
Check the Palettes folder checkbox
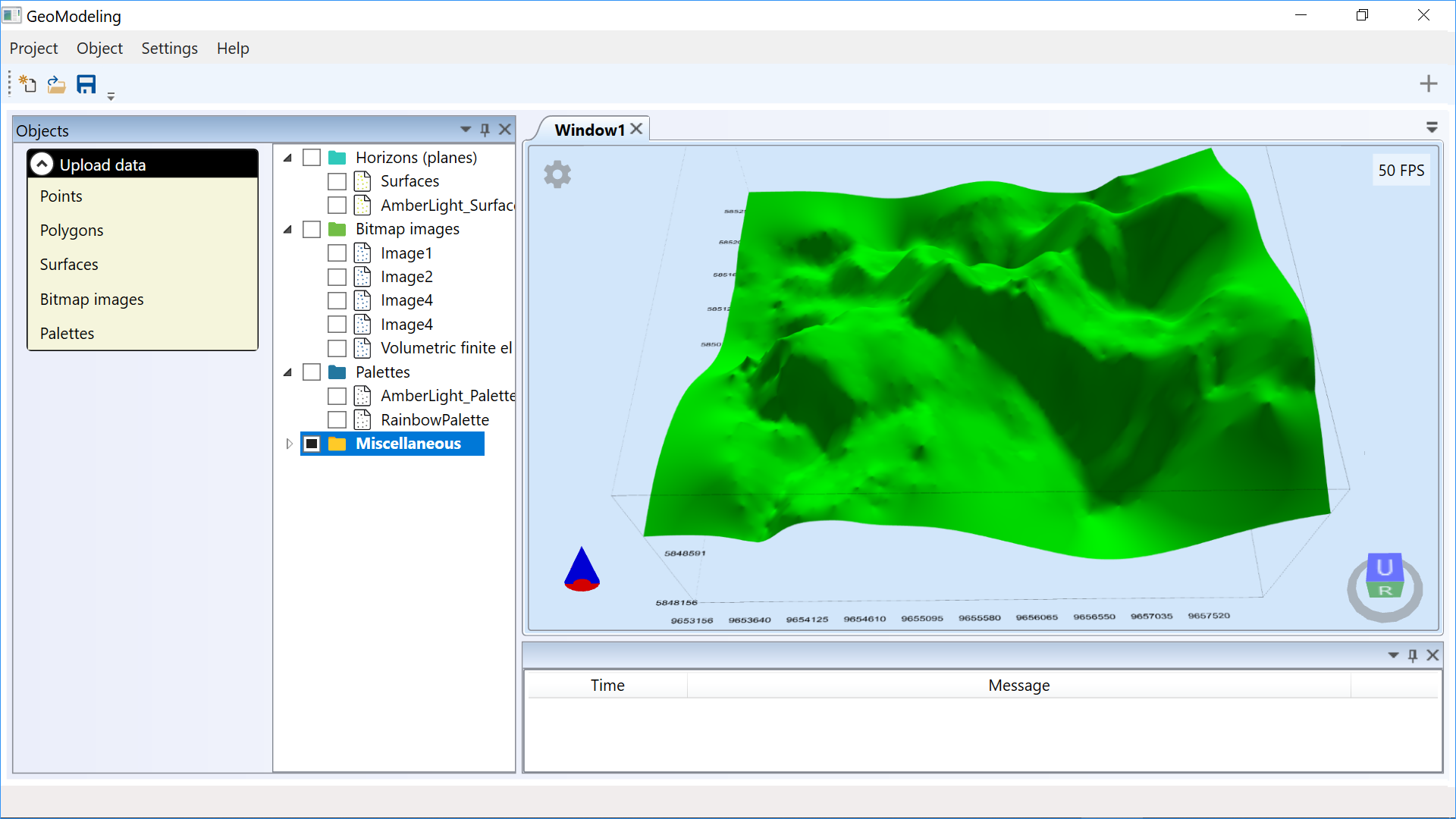point(312,372)
